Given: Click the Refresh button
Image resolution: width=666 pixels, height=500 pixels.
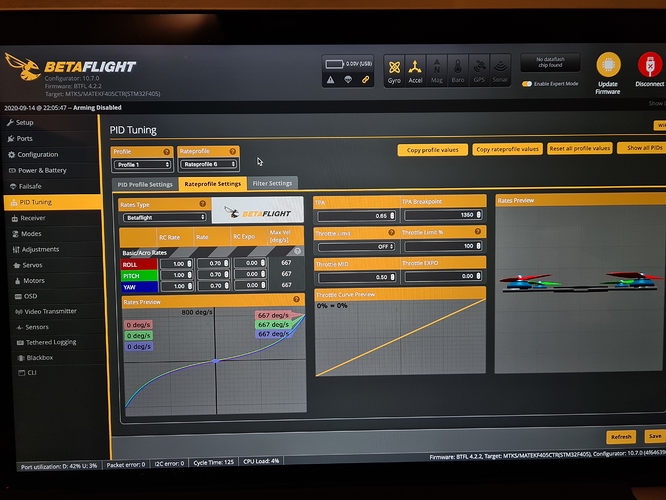Looking at the screenshot, I should (621, 437).
